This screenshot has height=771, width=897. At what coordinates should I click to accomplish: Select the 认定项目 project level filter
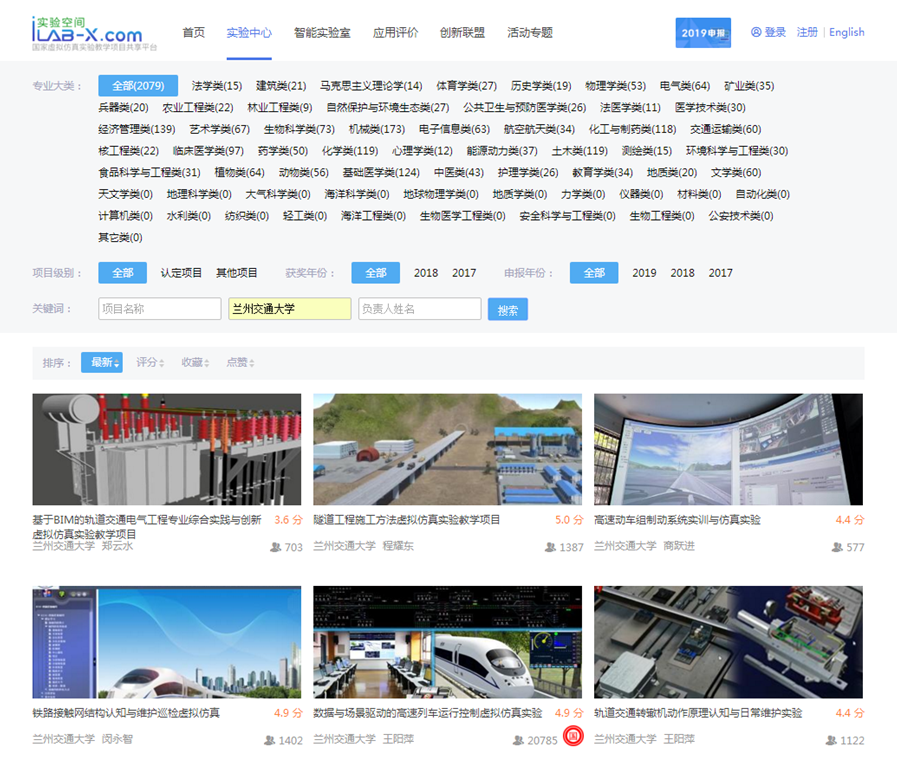pyautogui.click(x=181, y=273)
